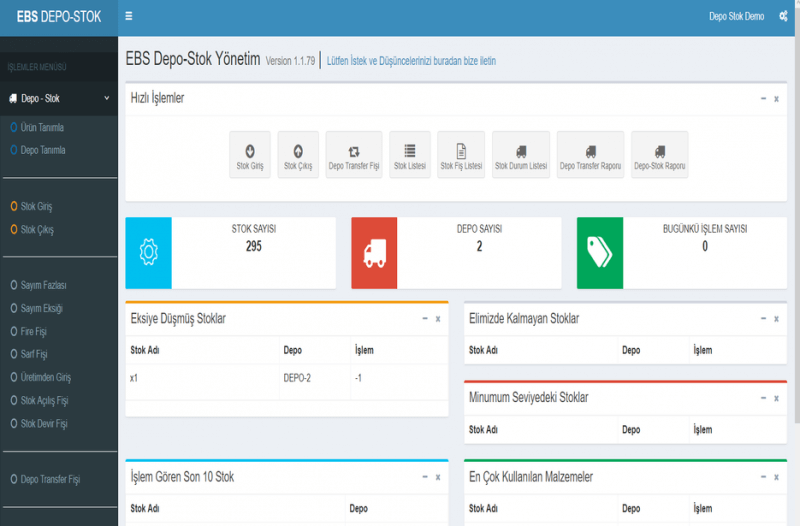Click the blue gear Stok Sayısı icon

click(148, 253)
